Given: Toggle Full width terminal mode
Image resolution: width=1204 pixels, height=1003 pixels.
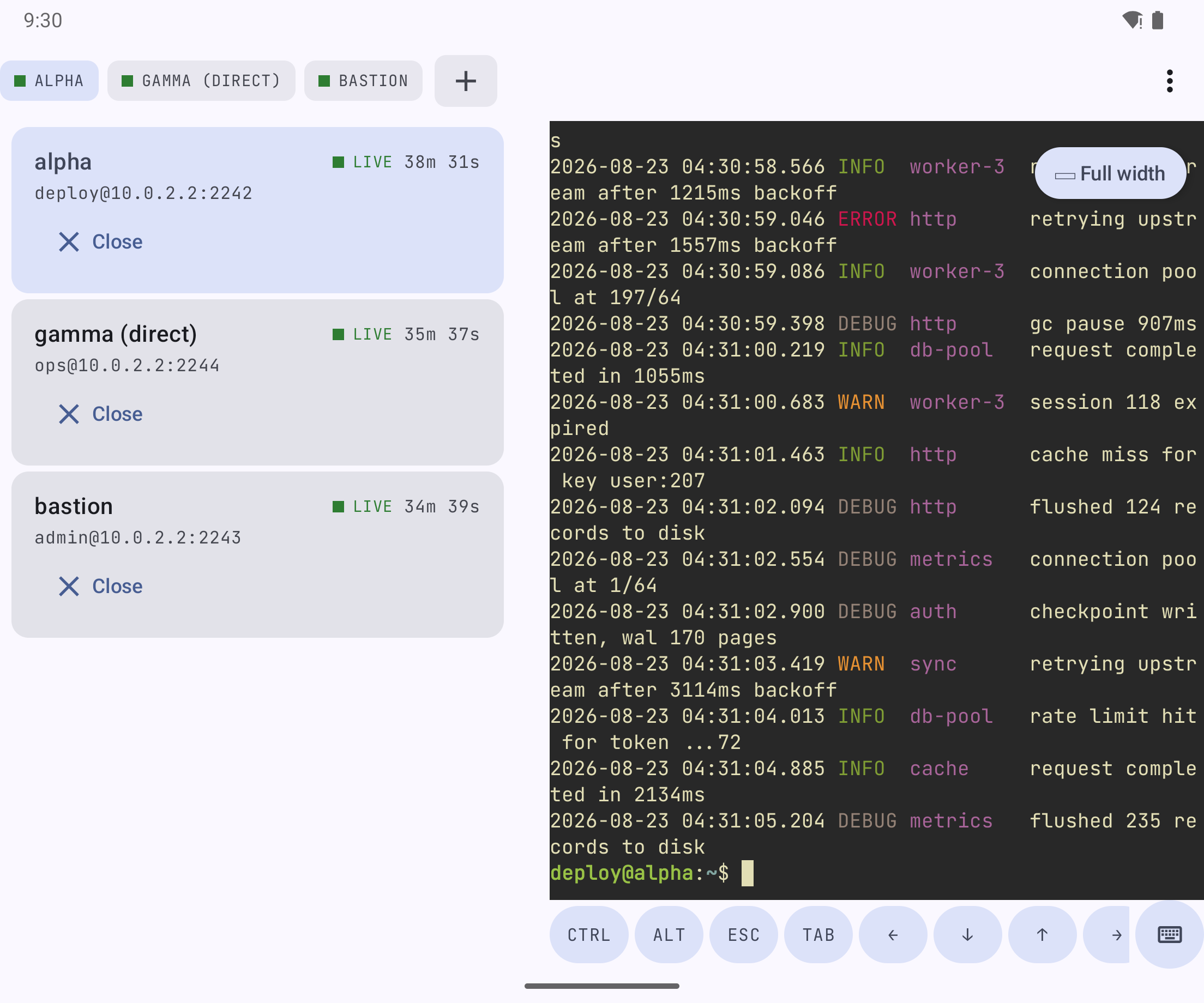Looking at the screenshot, I should point(1111,173).
